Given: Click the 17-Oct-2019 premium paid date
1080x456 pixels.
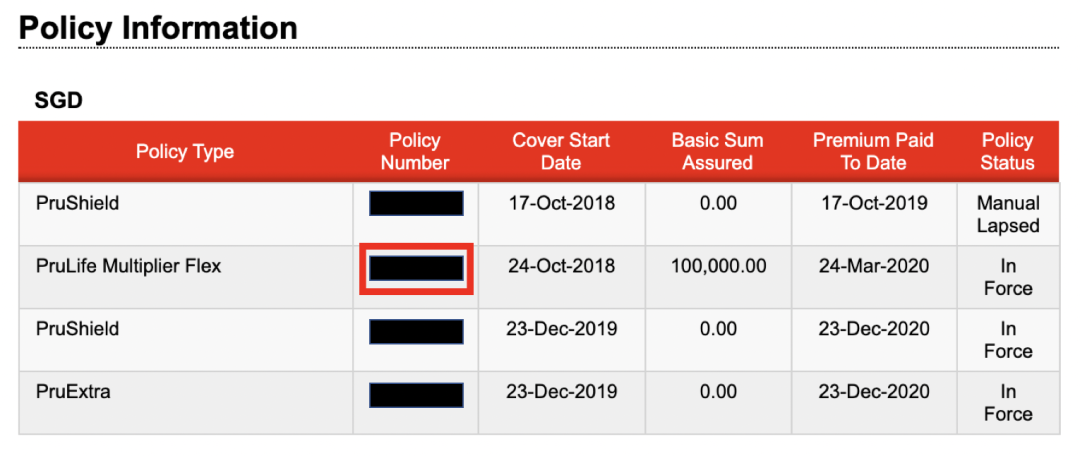Looking at the screenshot, I should [873, 204].
